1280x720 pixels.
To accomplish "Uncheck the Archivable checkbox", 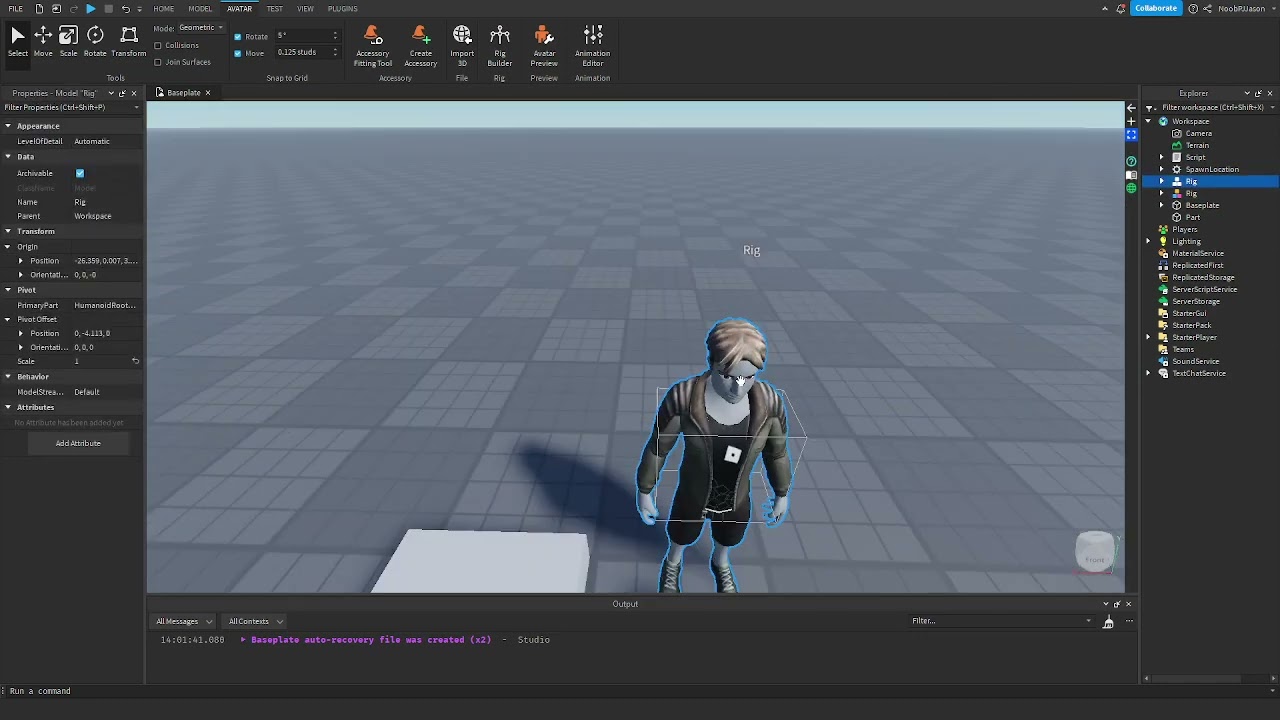I will click(80, 173).
